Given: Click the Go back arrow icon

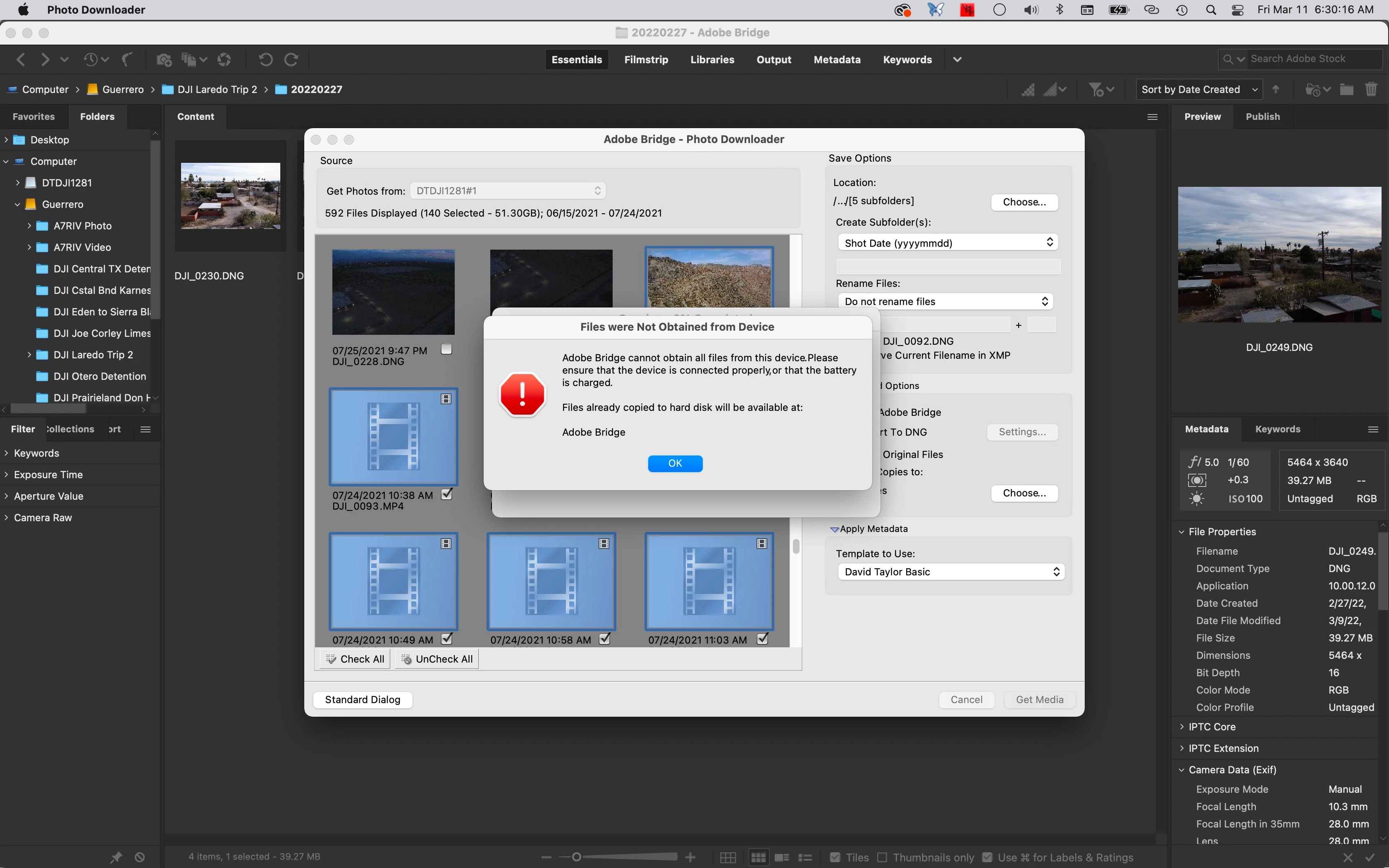Looking at the screenshot, I should [21, 60].
